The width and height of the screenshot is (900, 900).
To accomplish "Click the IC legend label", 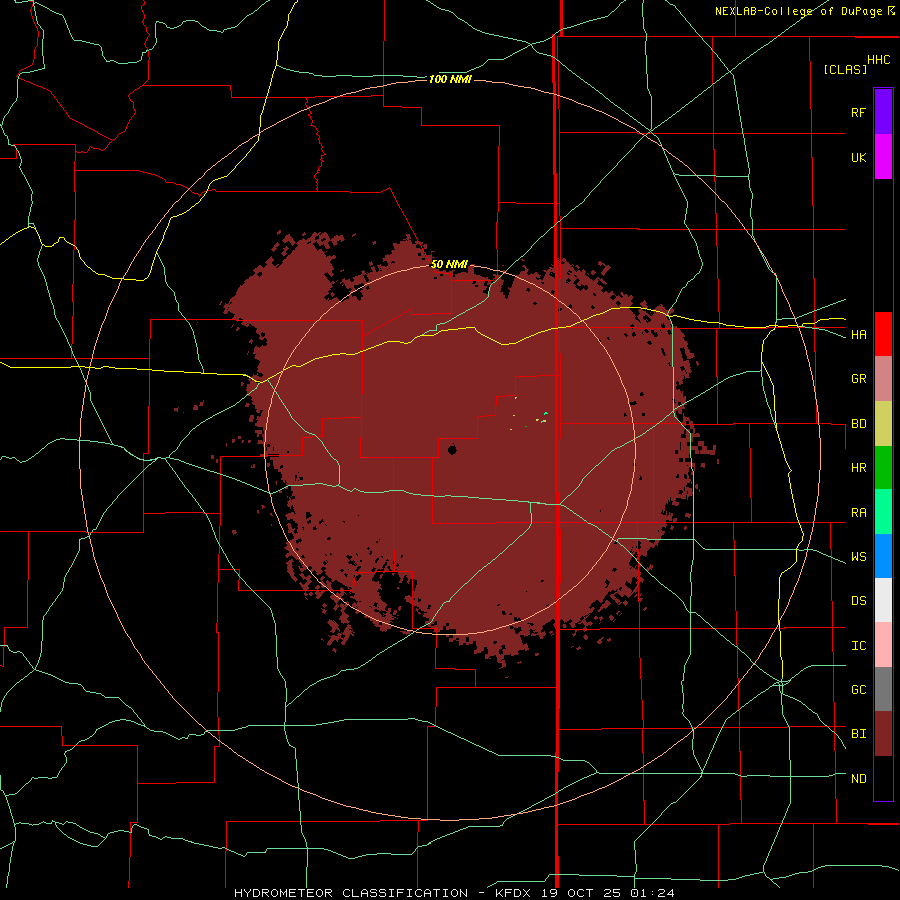I will point(858,646).
